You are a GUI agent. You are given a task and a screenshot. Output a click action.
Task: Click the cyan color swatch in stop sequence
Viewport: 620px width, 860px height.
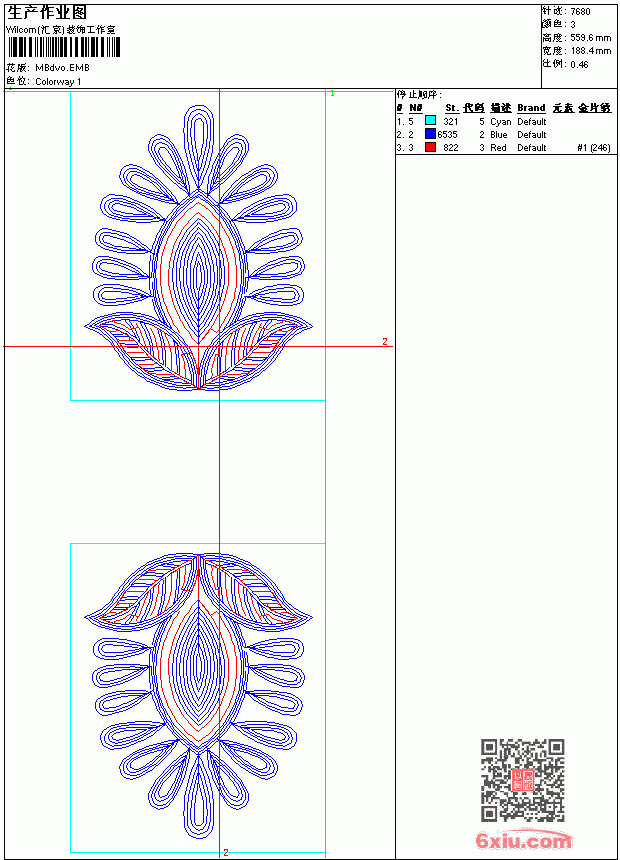[430, 121]
